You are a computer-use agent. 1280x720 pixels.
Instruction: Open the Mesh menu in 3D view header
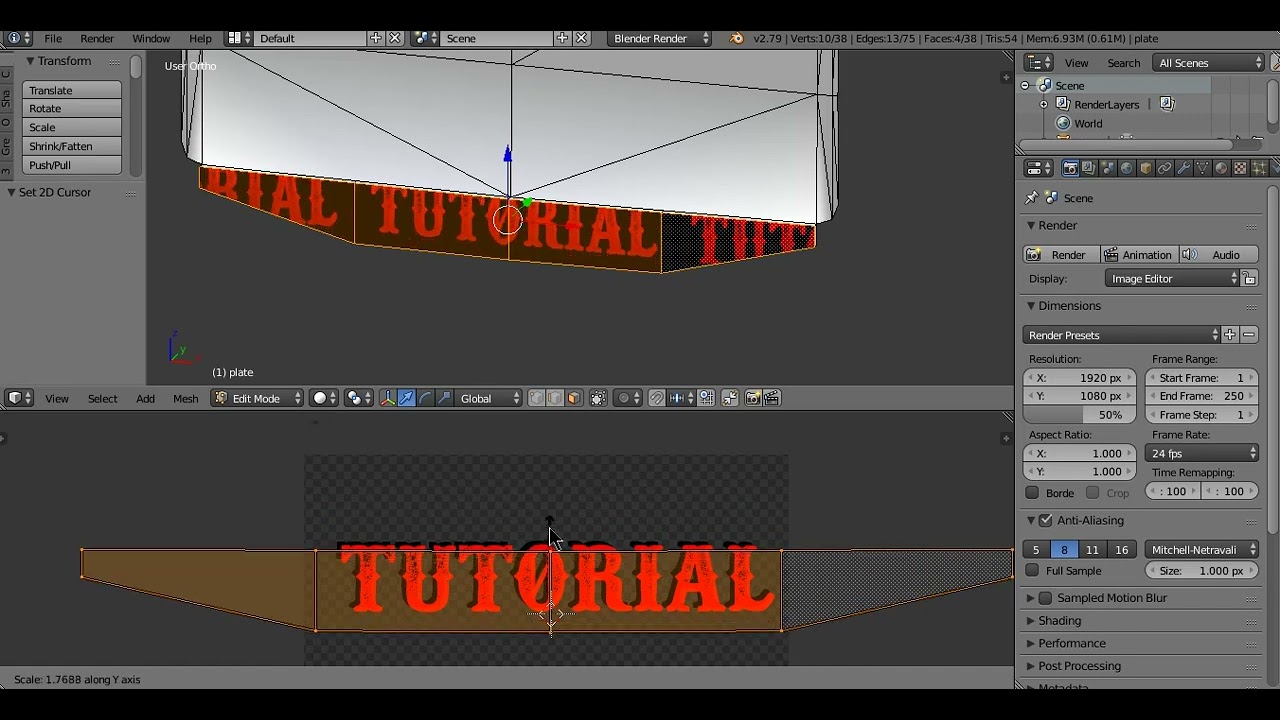click(x=185, y=398)
